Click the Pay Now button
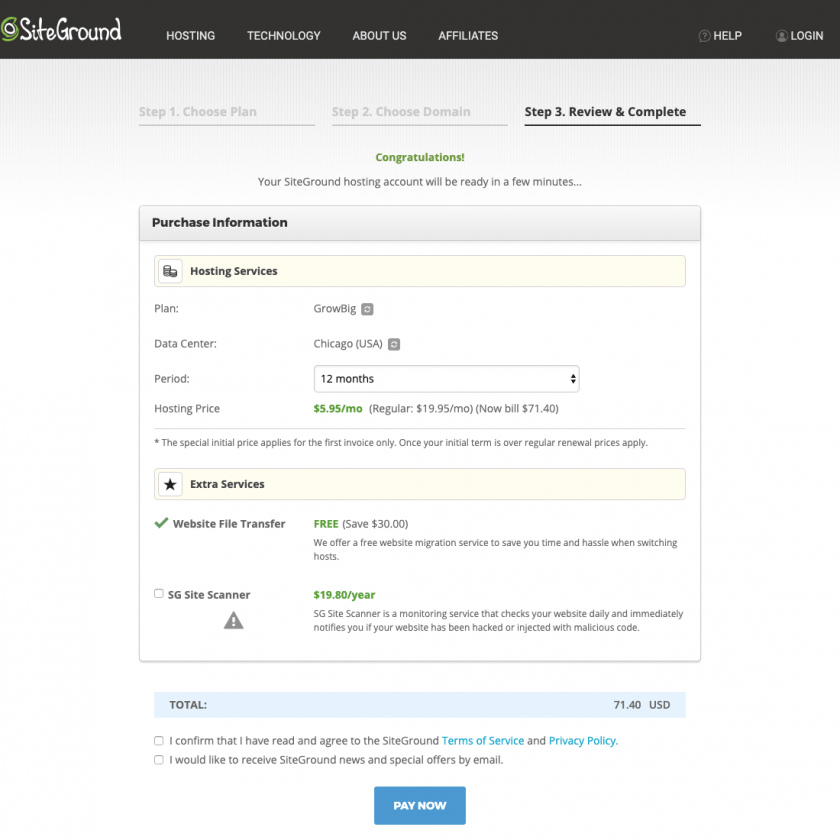Image resolution: width=840 pixels, height=840 pixels. (419, 806)
